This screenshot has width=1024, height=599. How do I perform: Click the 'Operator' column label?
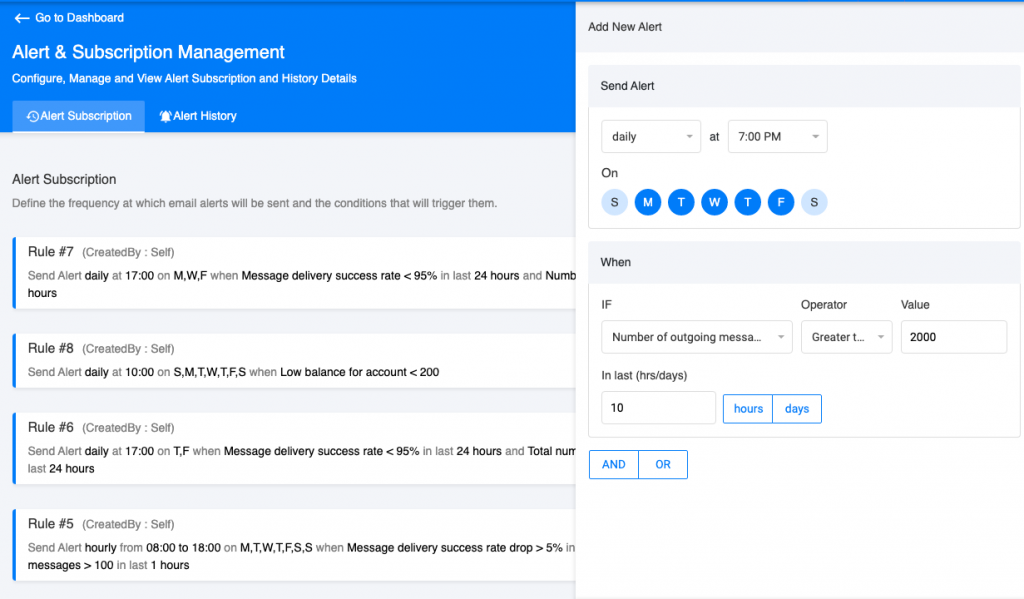pos(824,304)
